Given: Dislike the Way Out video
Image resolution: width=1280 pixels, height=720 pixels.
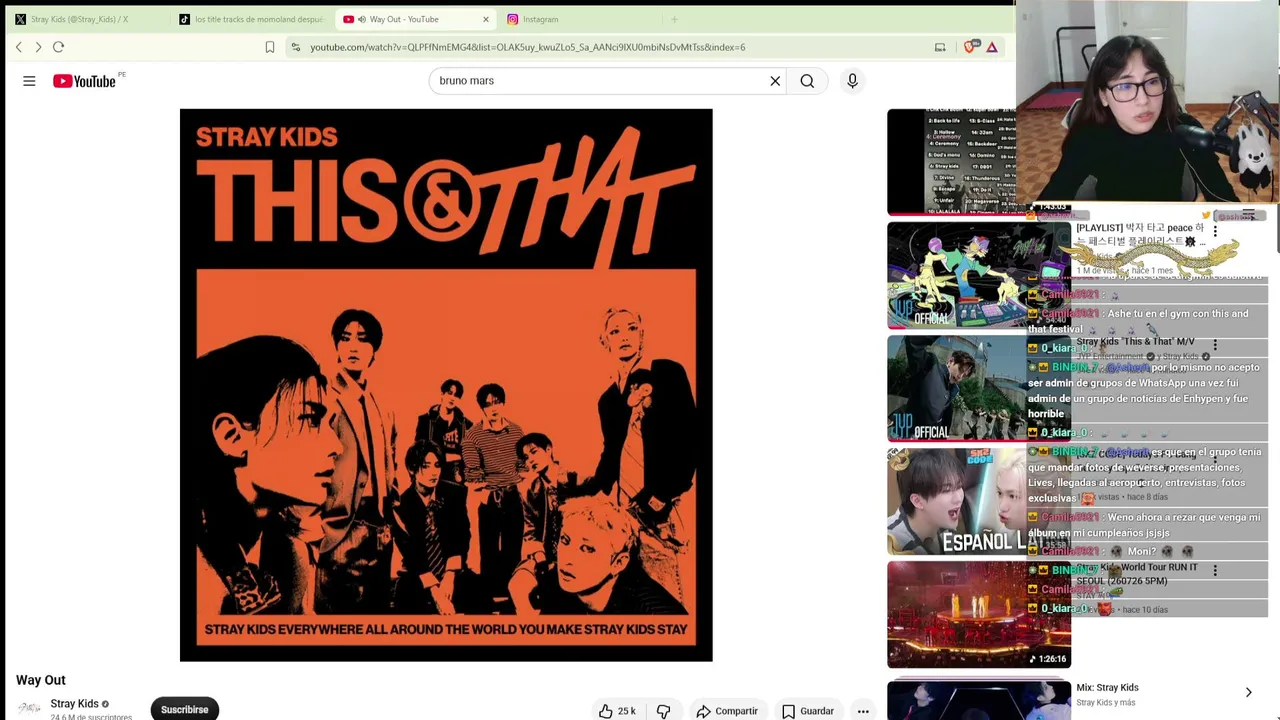Looking at the screenshot, I should pos(663,711).
